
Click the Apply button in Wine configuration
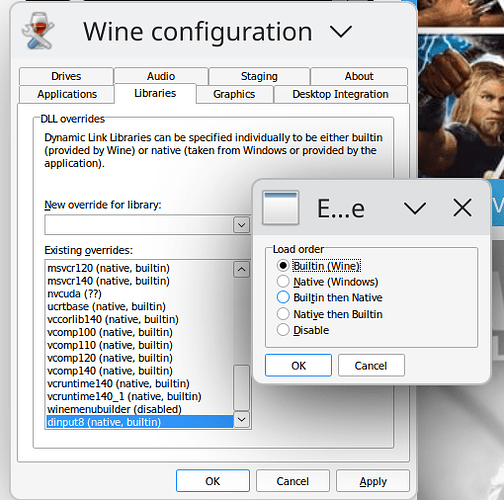[373, 481]
